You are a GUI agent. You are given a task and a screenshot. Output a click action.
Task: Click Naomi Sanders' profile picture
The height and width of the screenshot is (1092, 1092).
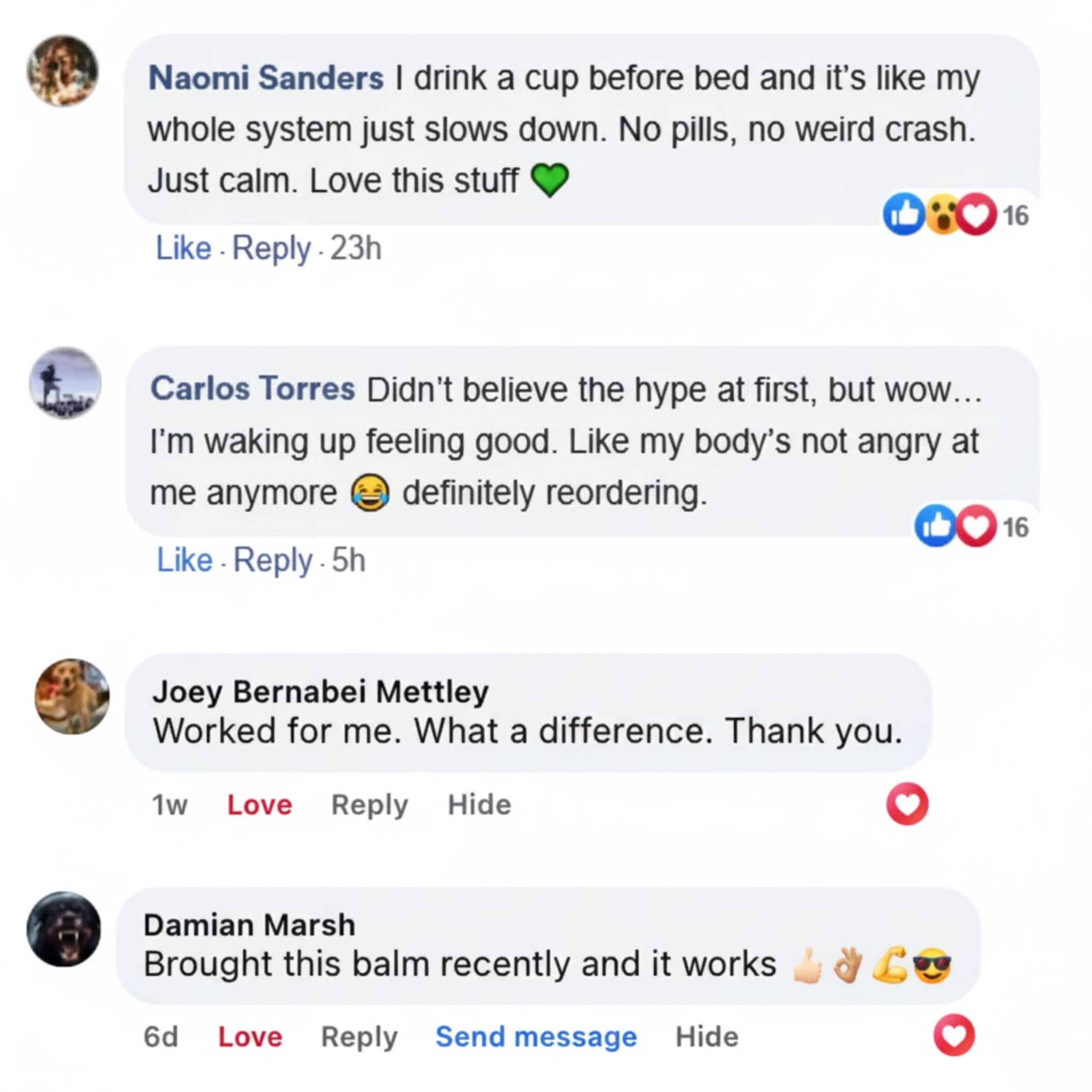[63, 71]
